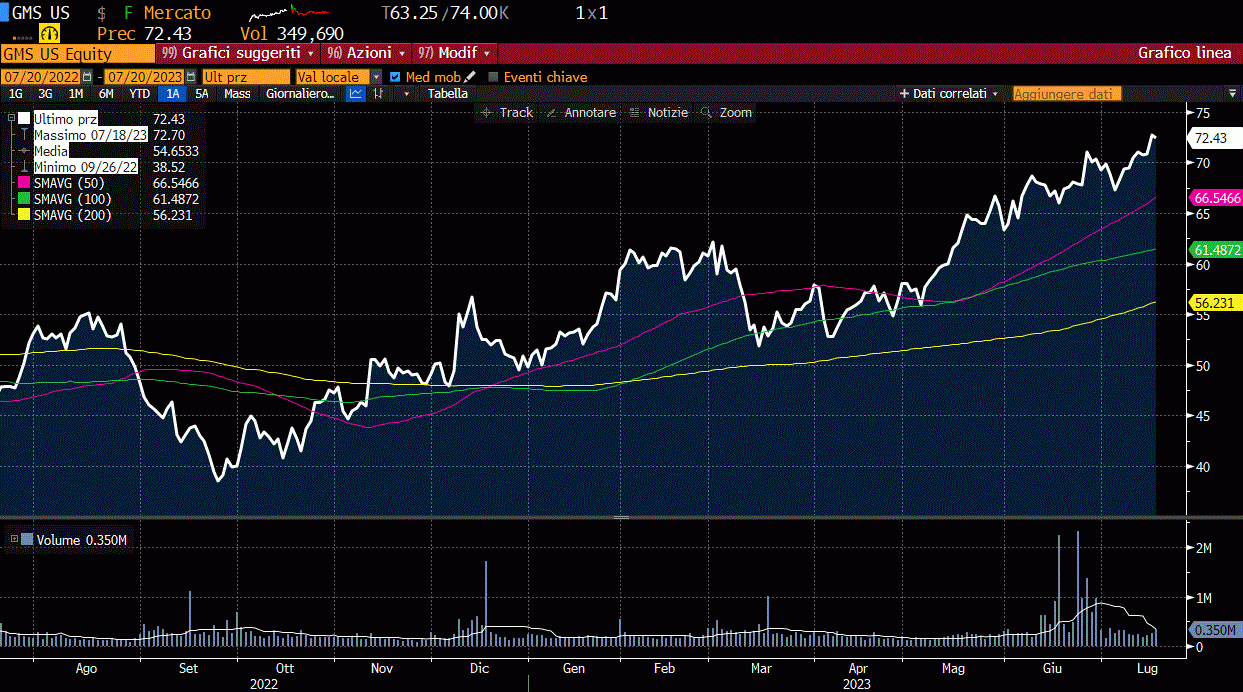Expand the Dati correlati dropdown

click(x=995, y=94)
